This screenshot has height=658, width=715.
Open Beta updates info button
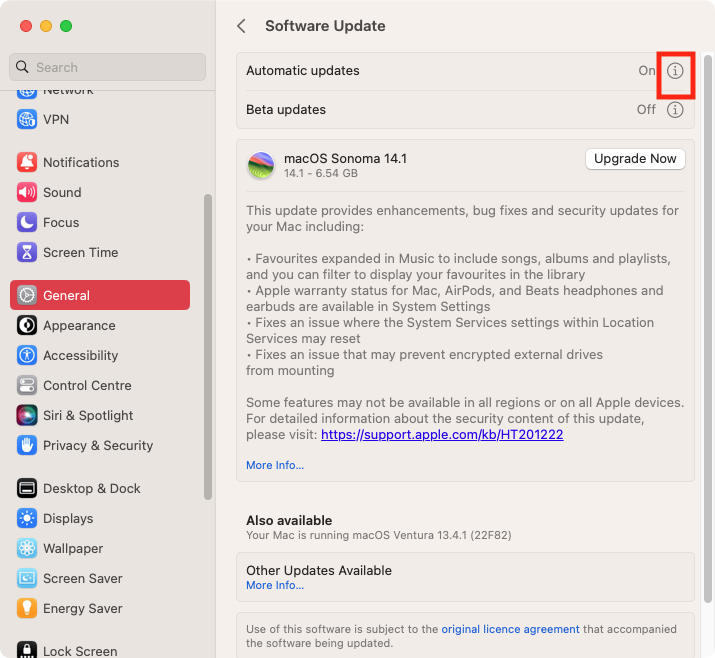pyautogui.click(x=675, y=110)
